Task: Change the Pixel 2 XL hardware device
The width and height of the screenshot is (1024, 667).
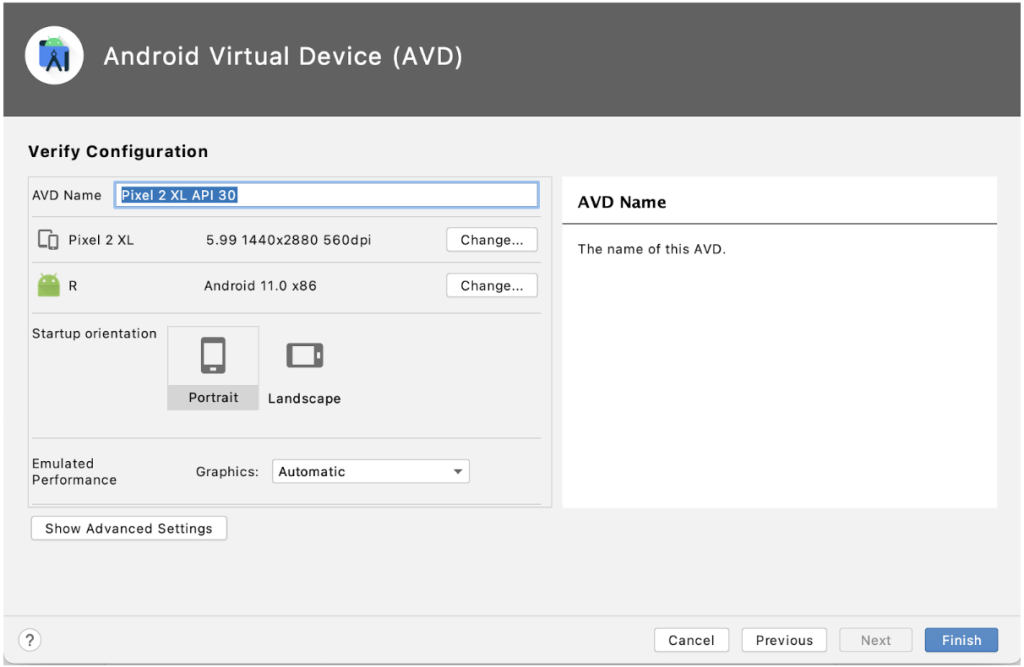Action: [x=491, y=240]
